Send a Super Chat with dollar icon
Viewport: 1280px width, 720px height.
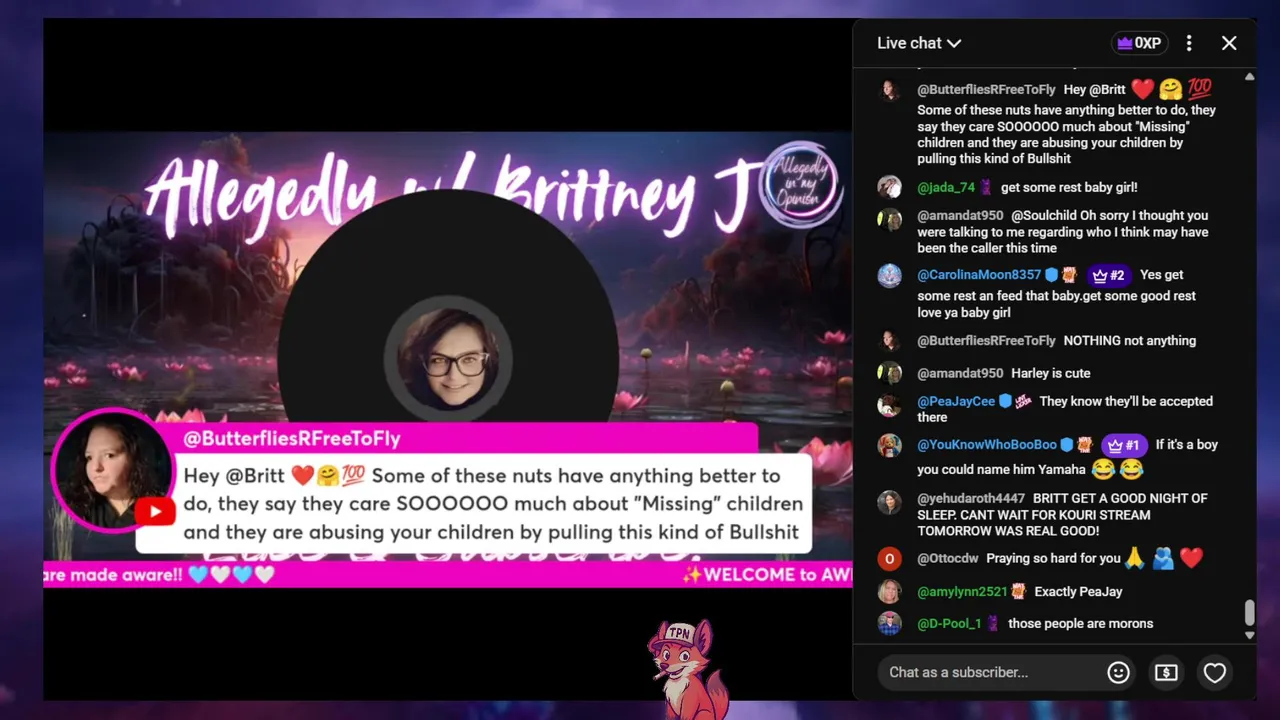tap(1166, 673)
